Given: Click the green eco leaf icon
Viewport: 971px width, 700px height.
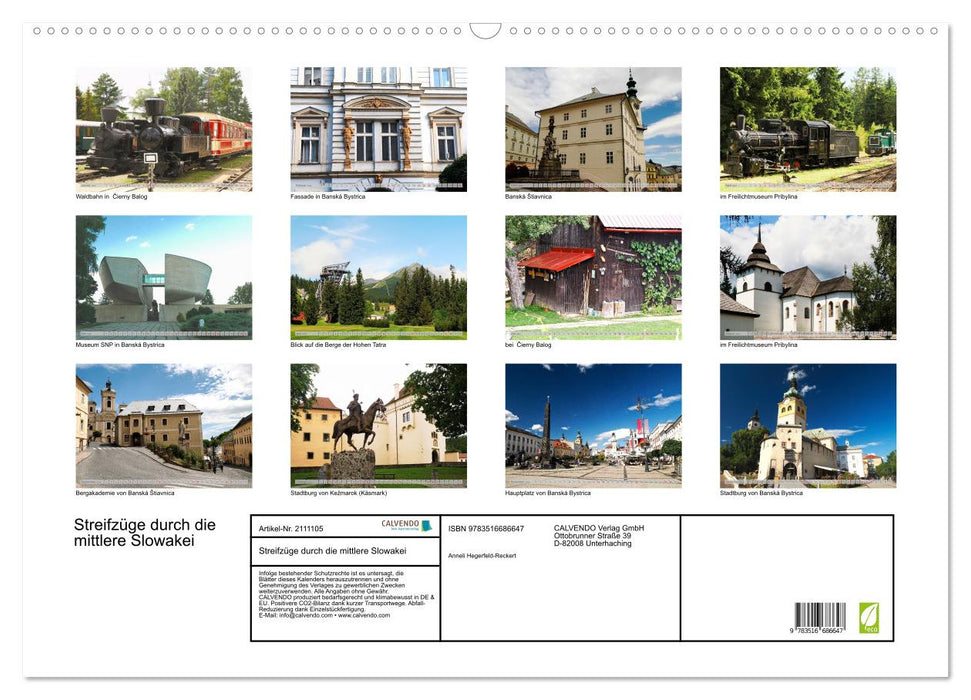Looking at the screenshot, I should [869, 616].
